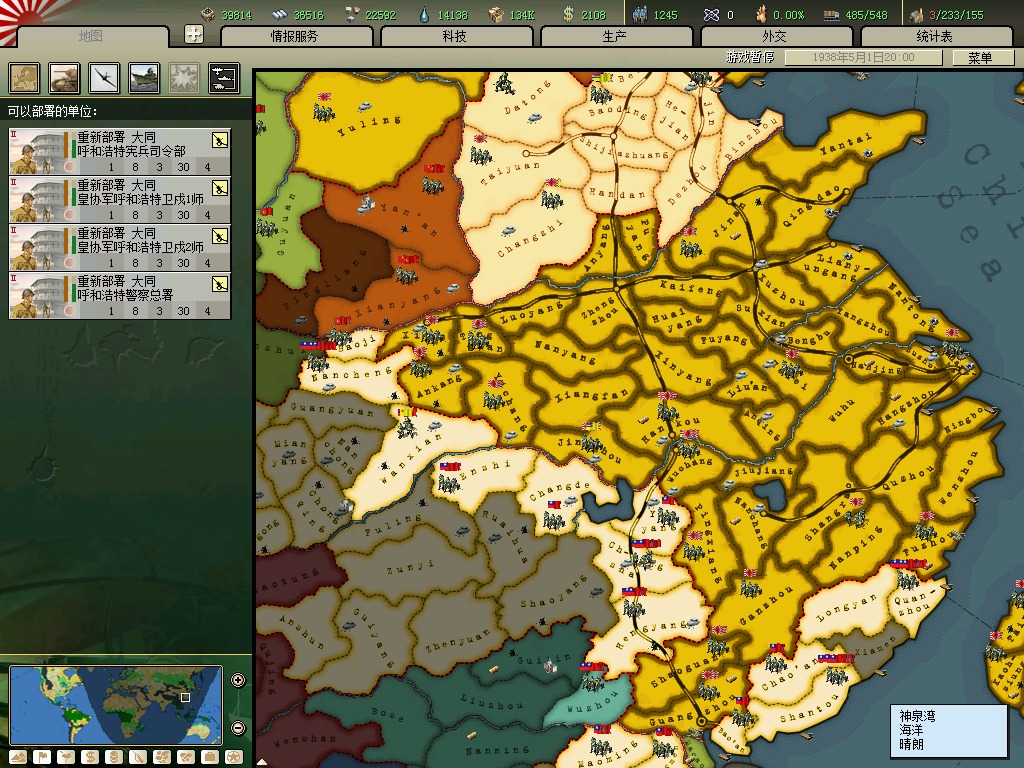The image size is (1024, 768).
Task: Select the Yuling province on map
Action: [368, 125]
